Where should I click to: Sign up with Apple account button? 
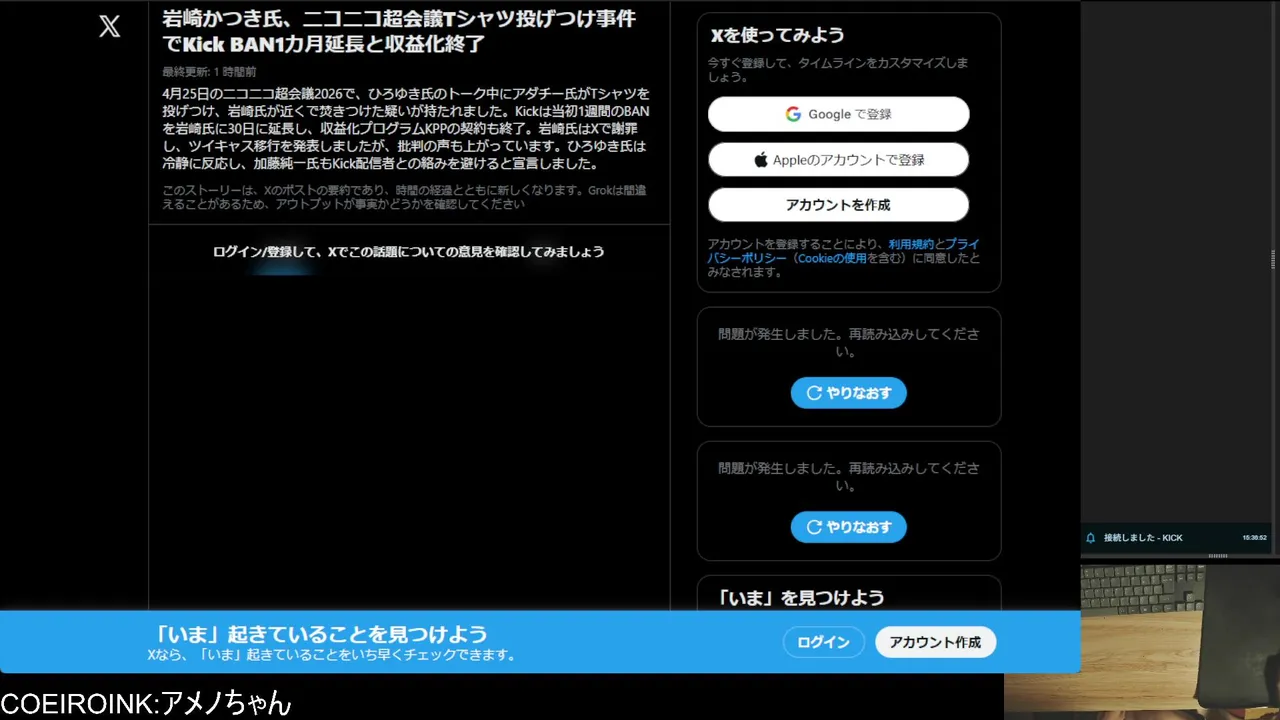tap(838, 160)
